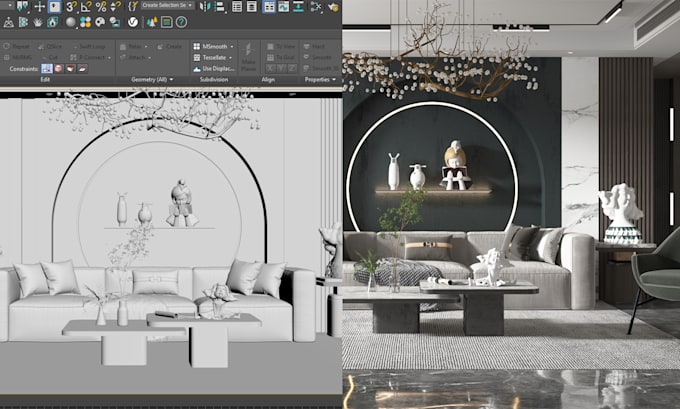Toggle Angle Snap

coord(86,7)
